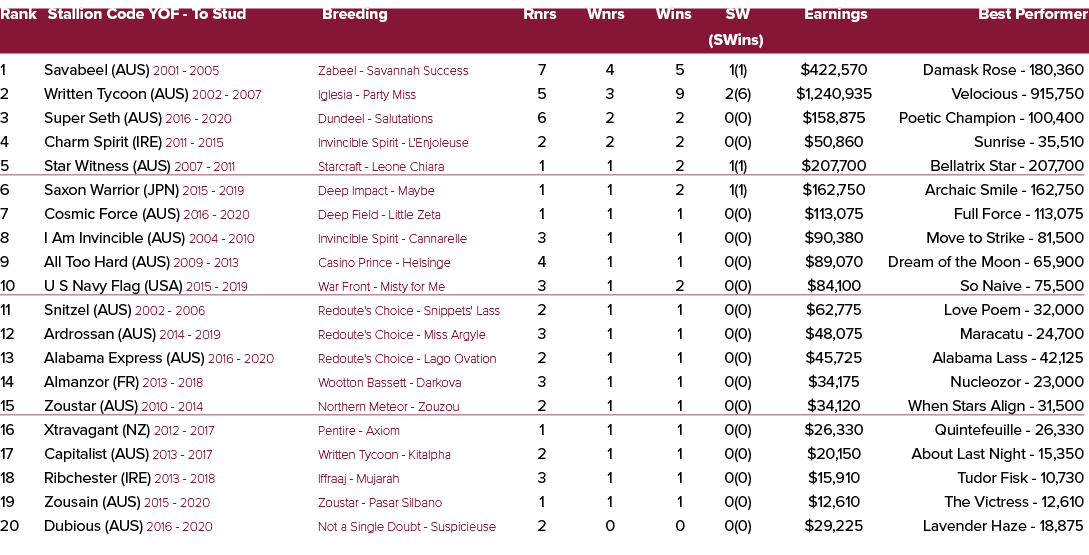Click breeding Northern Meteor - Zouzou

(389, 407)
